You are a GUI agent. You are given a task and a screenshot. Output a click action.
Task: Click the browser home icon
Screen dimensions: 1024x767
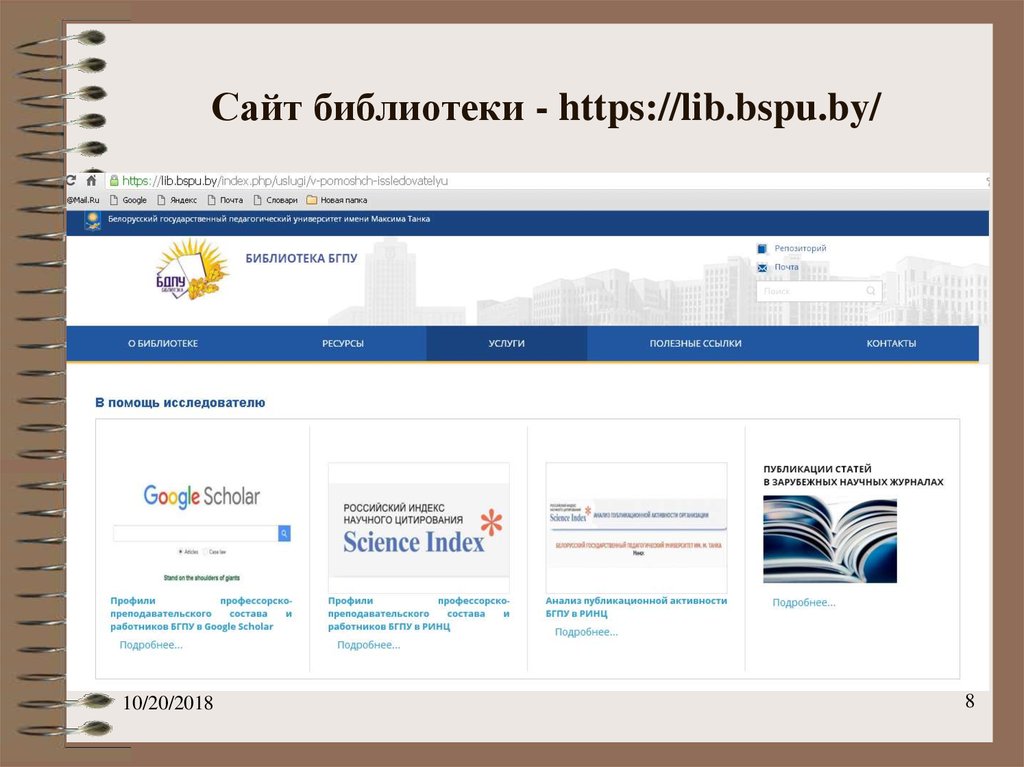pyautogui.click(x=91, y=180)
